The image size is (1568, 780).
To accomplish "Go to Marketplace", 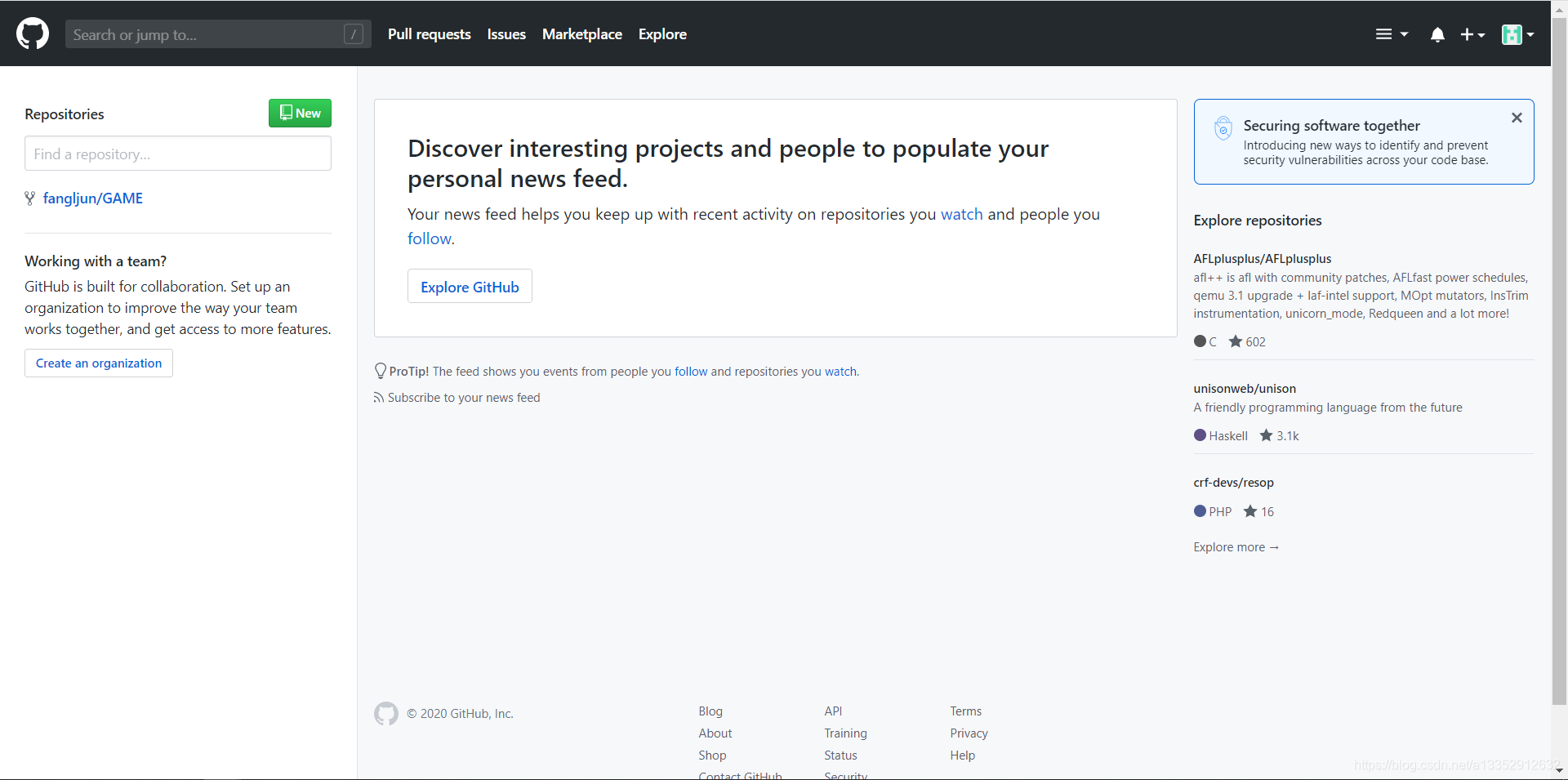I will [582, 34].
